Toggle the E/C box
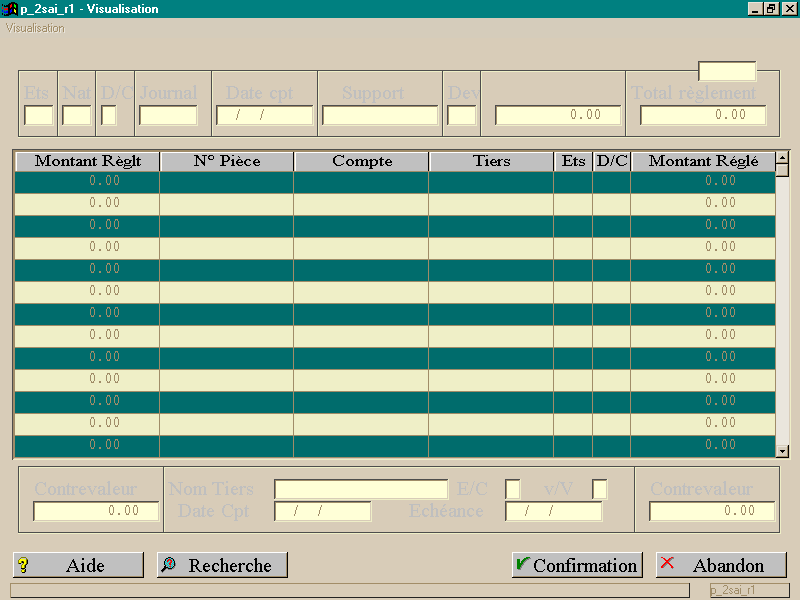 (513, 489)
